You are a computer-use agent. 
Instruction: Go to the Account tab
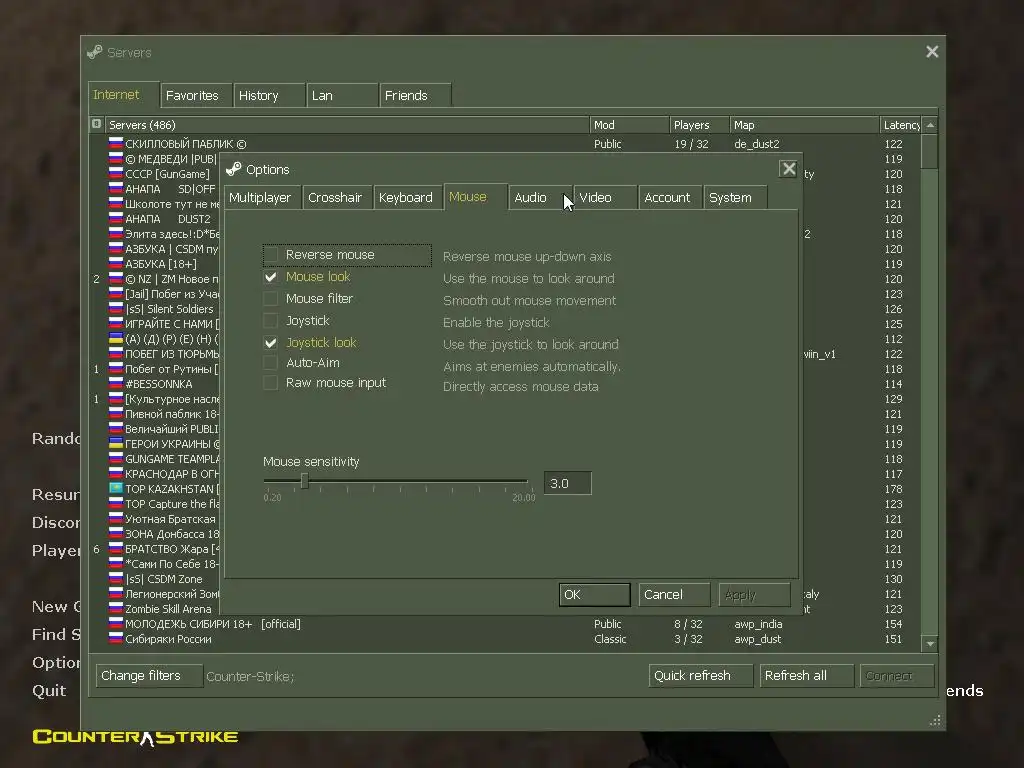669,197
